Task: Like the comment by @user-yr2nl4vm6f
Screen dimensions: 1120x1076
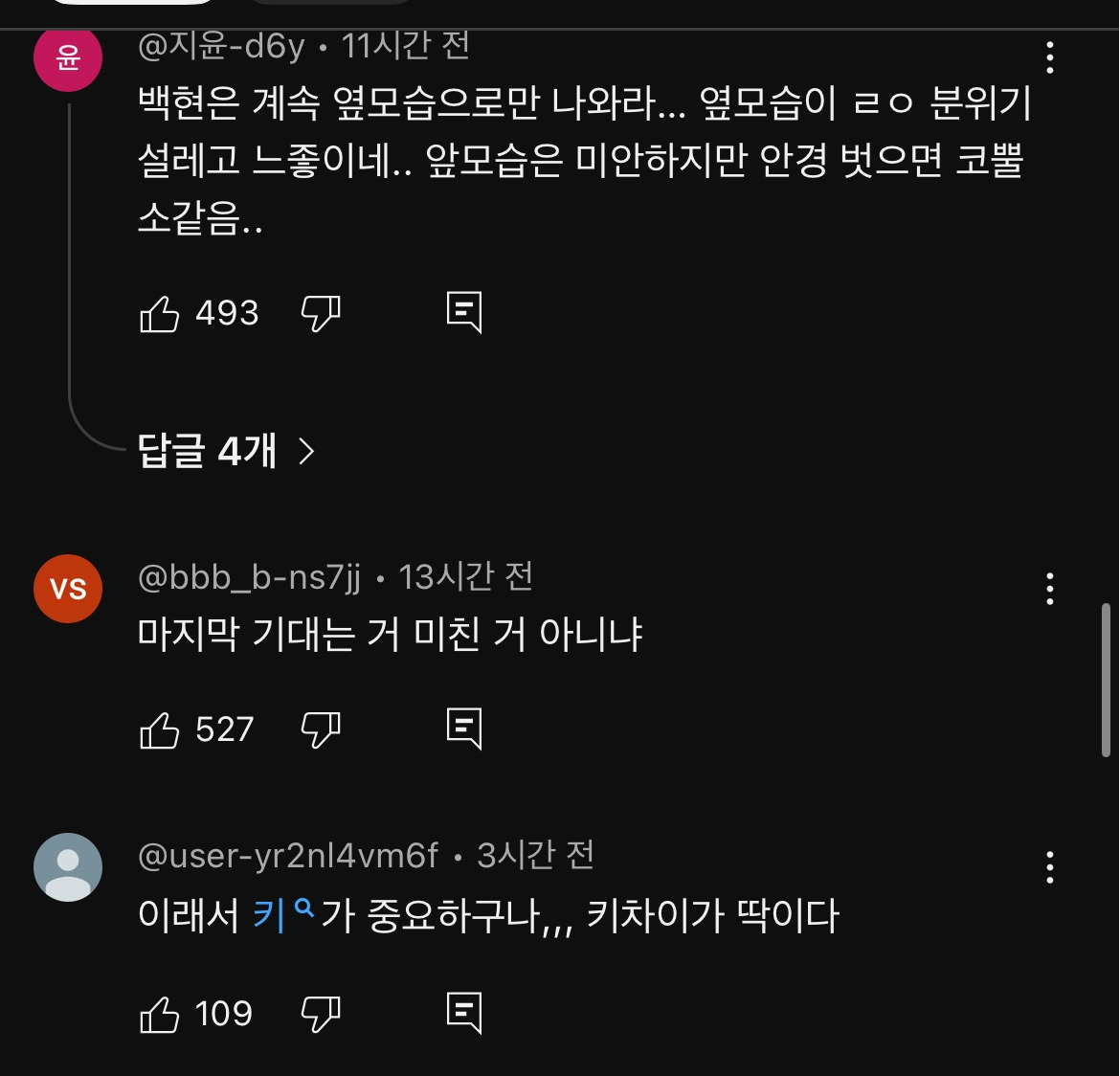Action: click(x=160, y=1014)
